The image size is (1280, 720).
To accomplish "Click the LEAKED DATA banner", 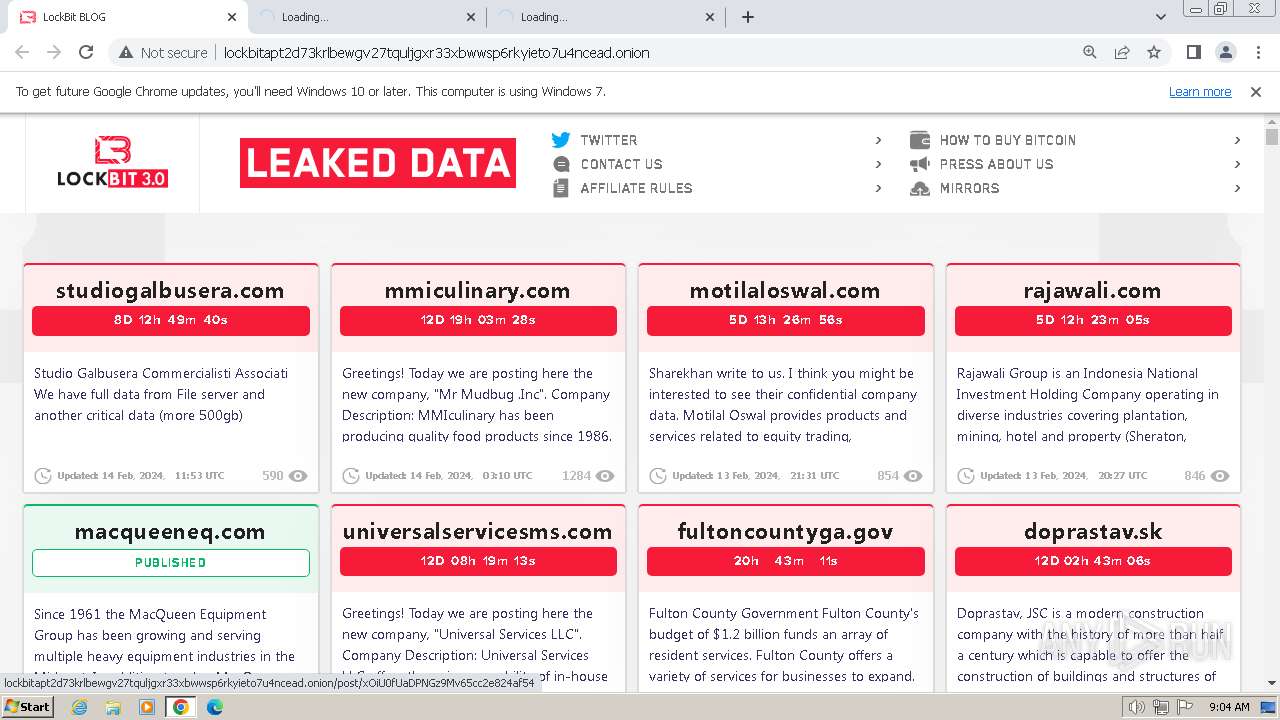I will click(378, 163).
